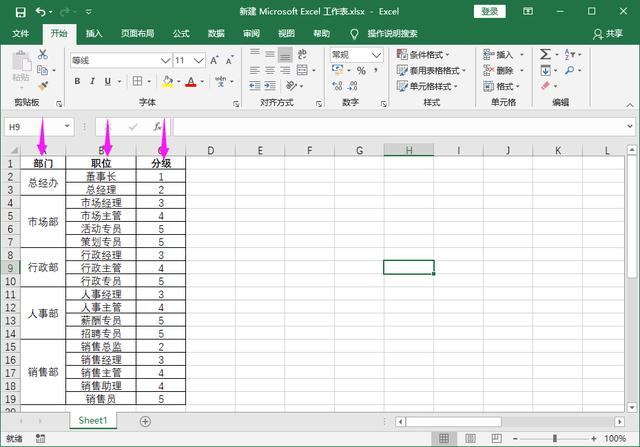Increase decimal places
The image size is (640, 447).
(337, 86)
